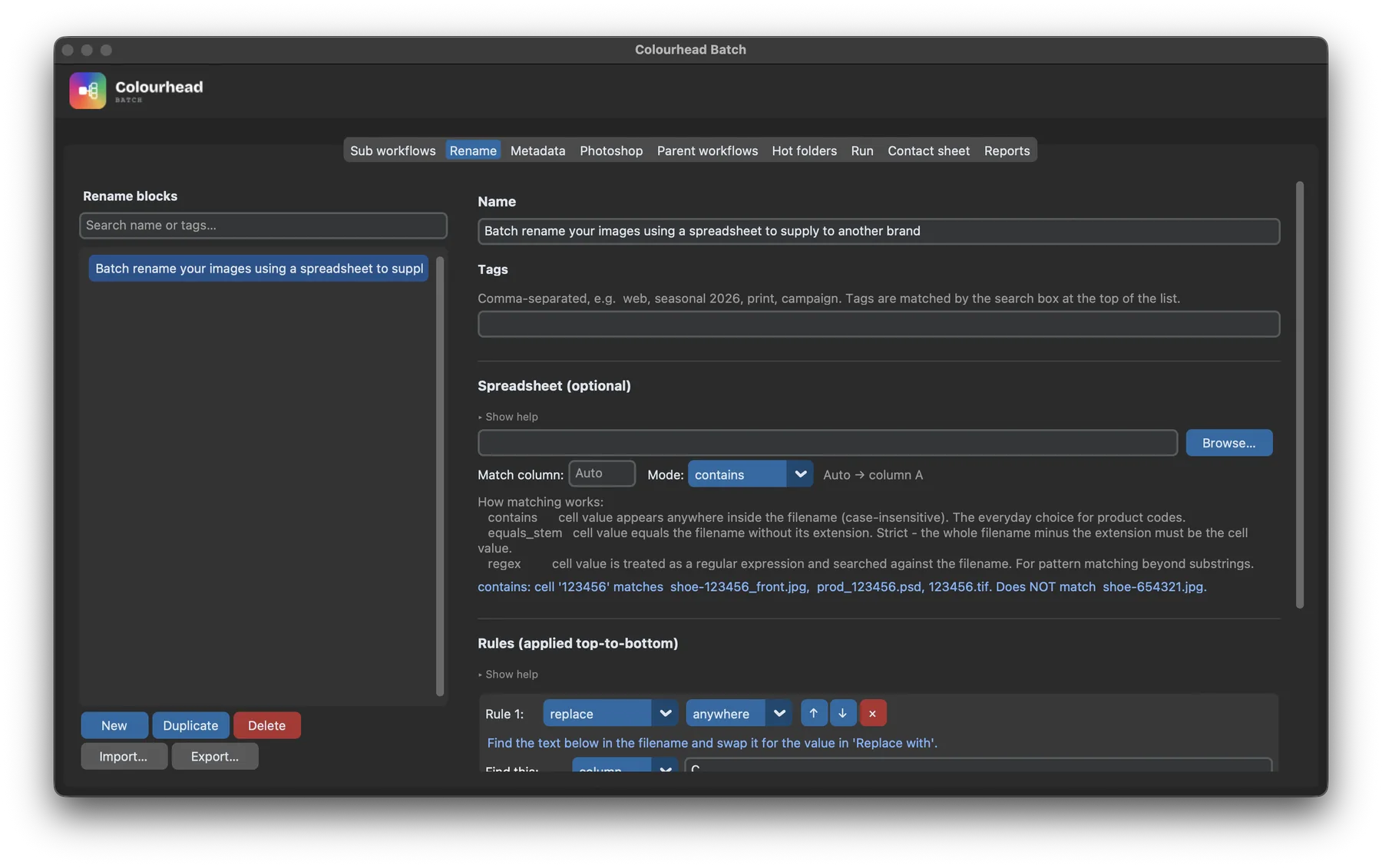Duplicate the selected rename block
1382x868 pixels.
190,725
